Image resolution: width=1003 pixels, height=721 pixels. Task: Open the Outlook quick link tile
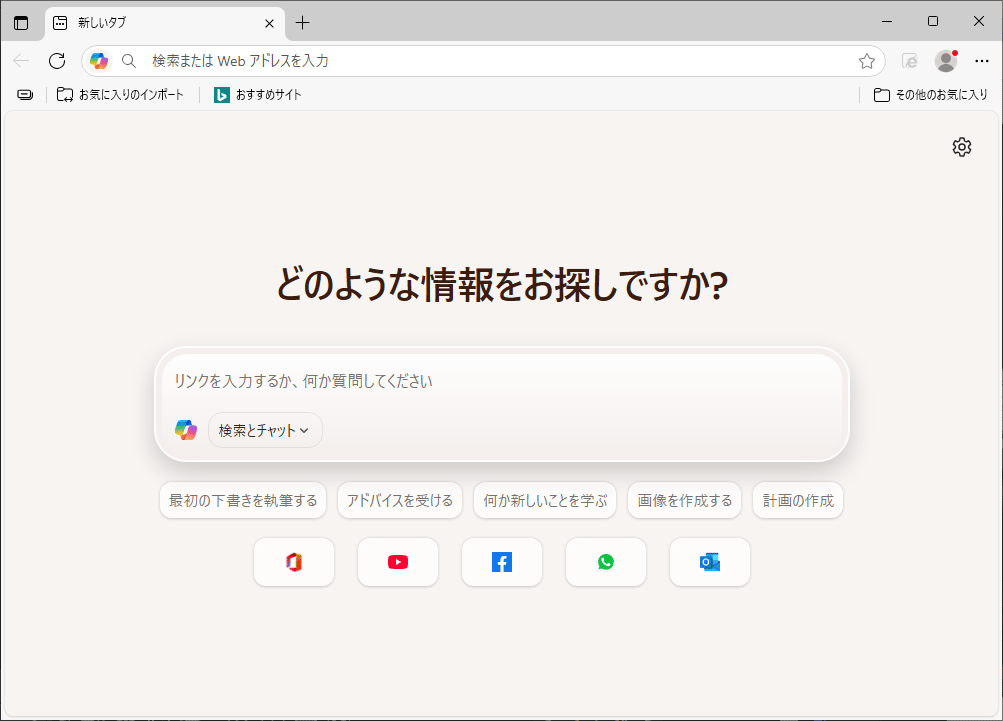pyautogui.click(x=710, y=562)
